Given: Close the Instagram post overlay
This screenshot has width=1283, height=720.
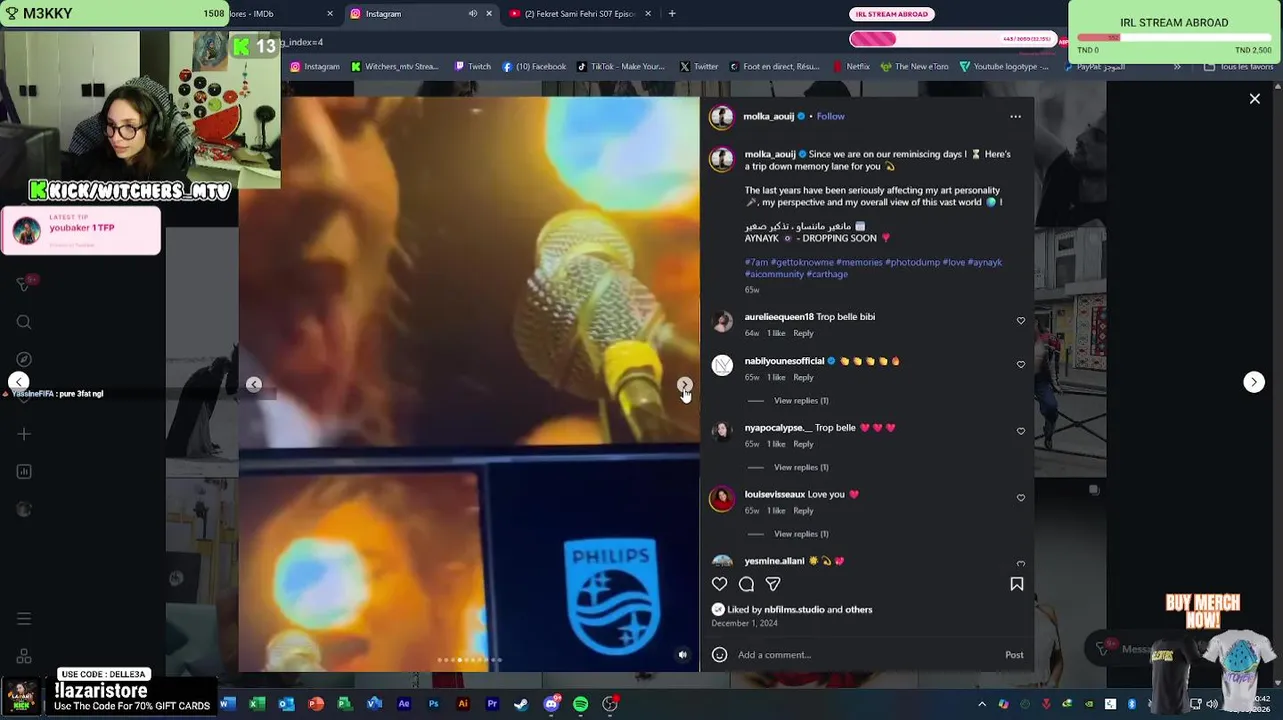Looking at the screenshot, I should coord(1254,99).
